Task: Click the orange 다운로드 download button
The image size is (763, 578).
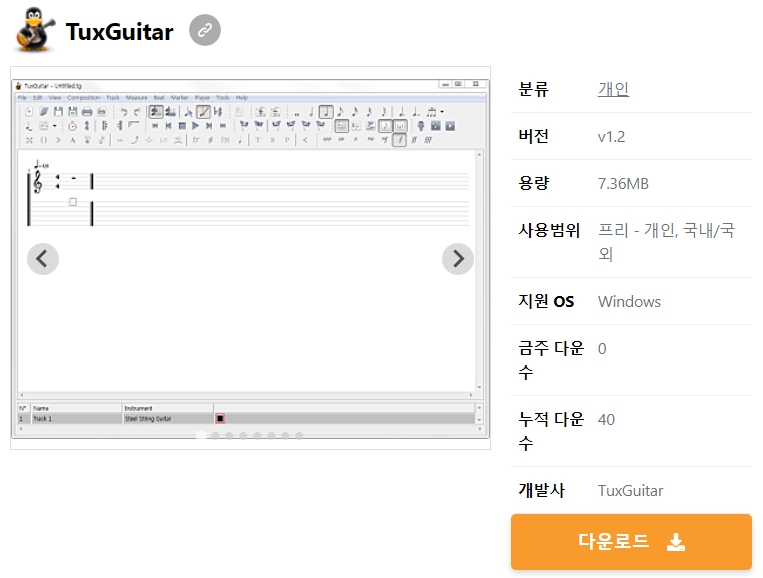Action: tap(631, 542)
